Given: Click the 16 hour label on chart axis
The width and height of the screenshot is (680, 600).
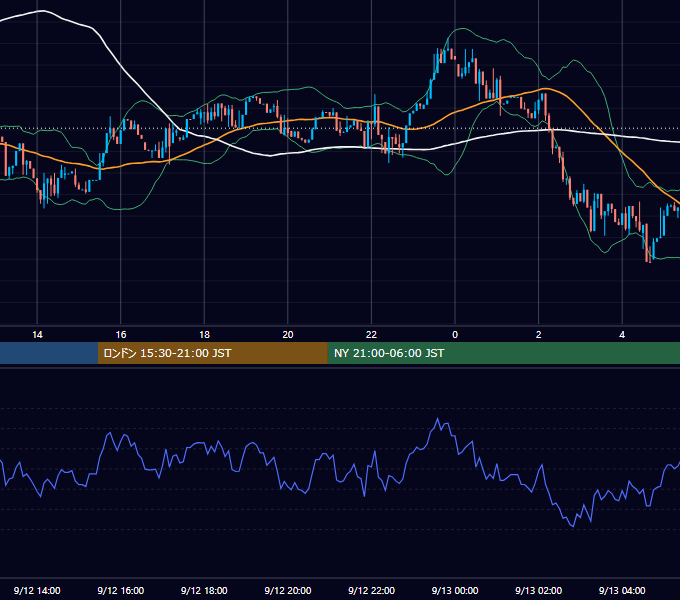Looking at the screenshot, I should coord(121,335).
